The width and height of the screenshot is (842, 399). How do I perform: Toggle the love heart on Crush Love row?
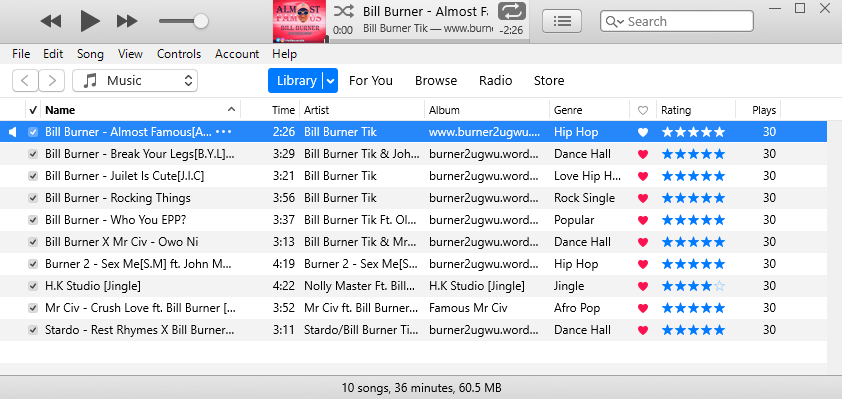643,309
